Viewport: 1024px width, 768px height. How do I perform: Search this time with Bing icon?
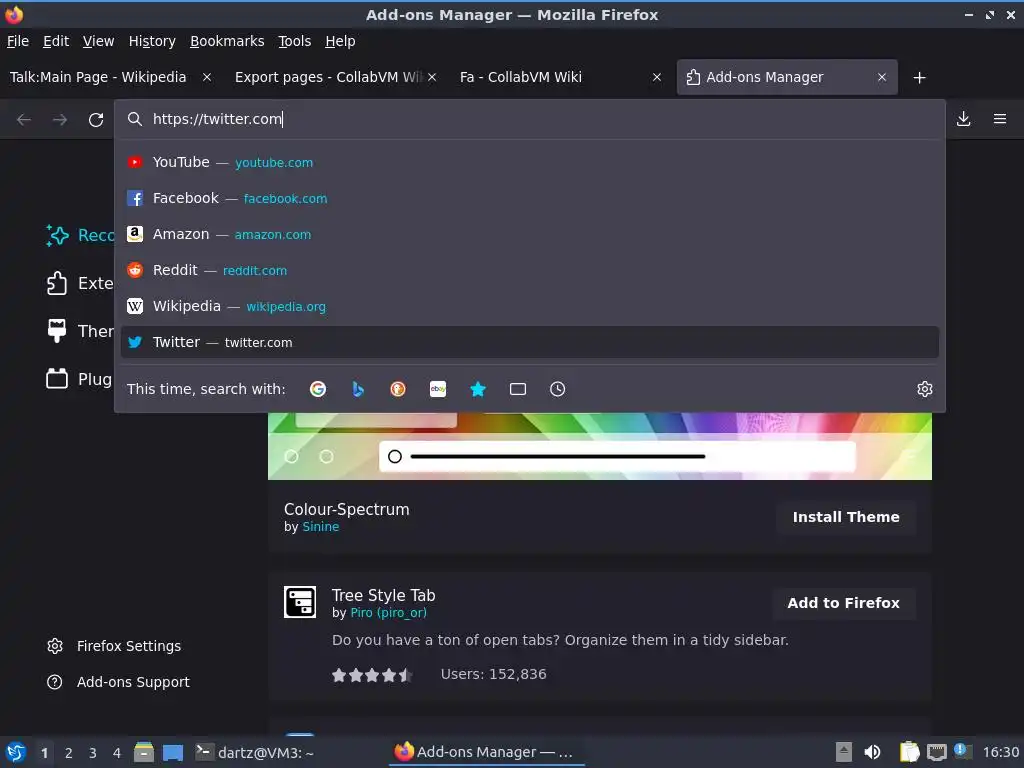coord(358,389)
